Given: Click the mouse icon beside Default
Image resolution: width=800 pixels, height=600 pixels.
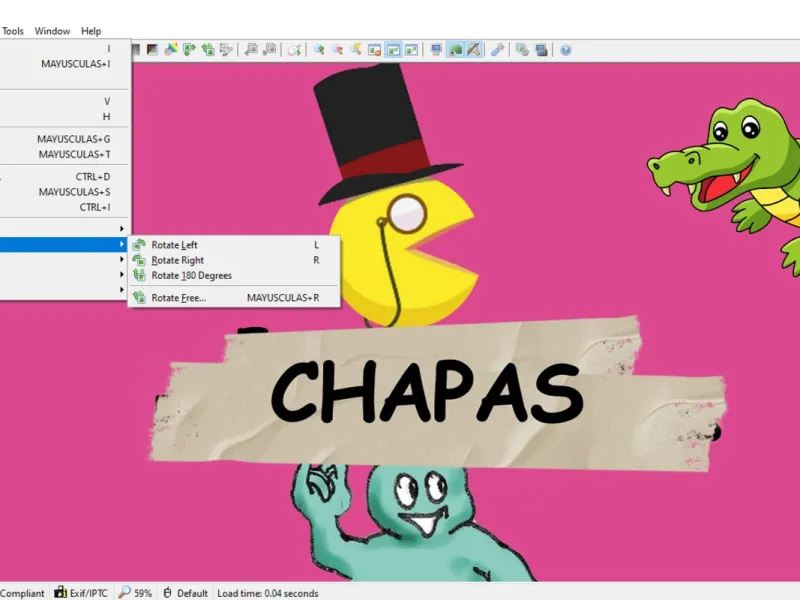Looking at the screenshot, I should [167, 592].
